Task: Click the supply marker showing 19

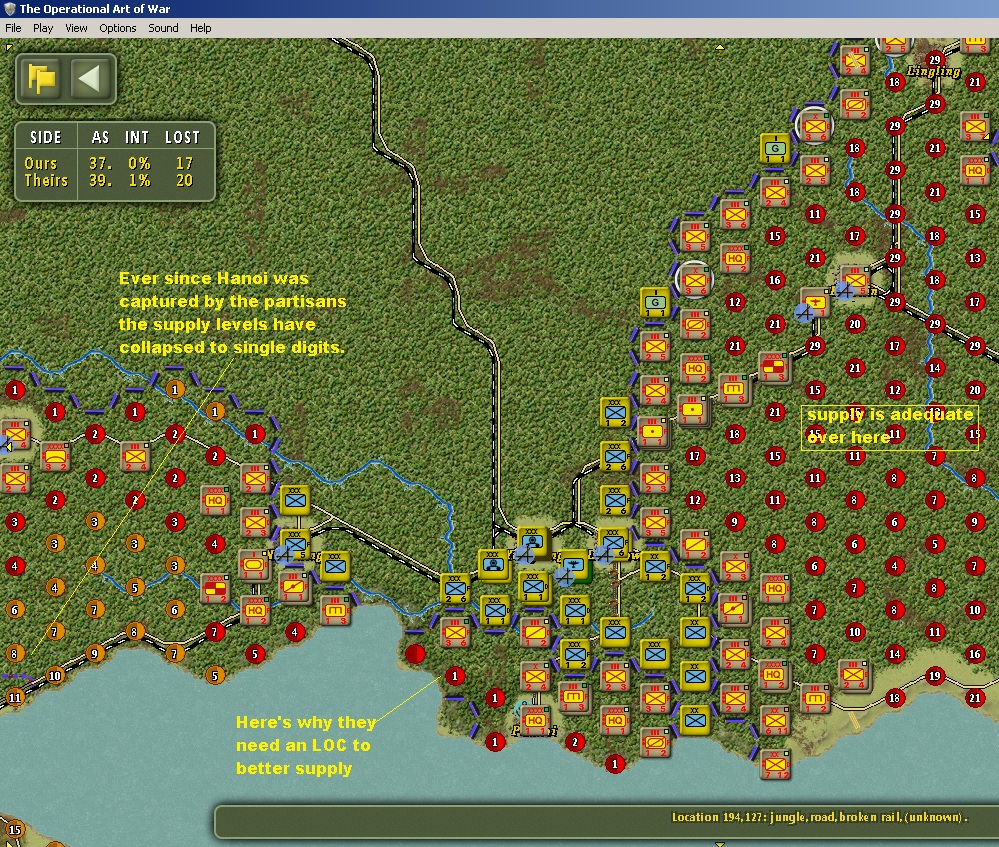Action: coord(935,676)
